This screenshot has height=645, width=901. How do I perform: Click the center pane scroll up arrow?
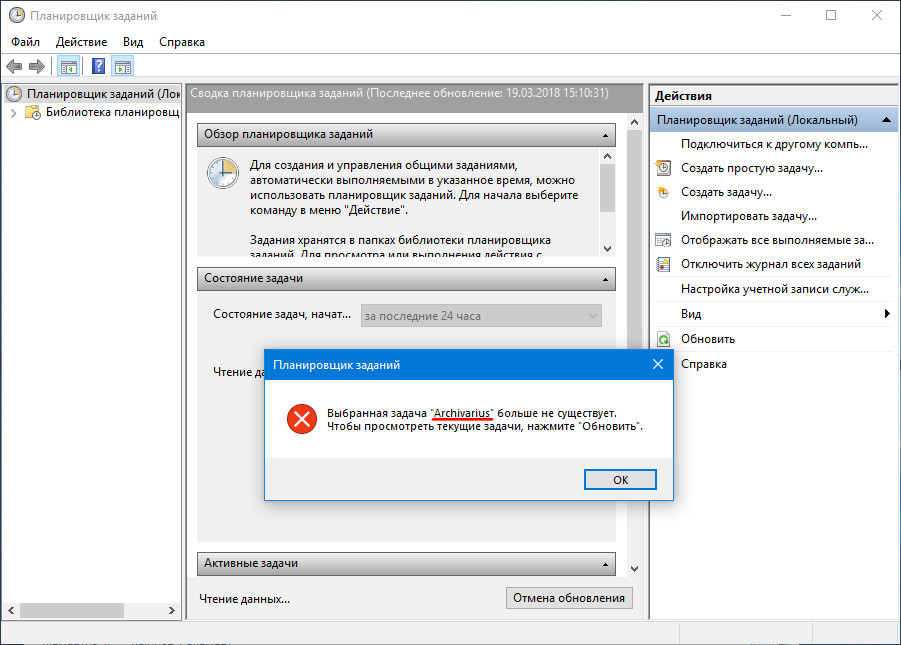pos(634,122)
